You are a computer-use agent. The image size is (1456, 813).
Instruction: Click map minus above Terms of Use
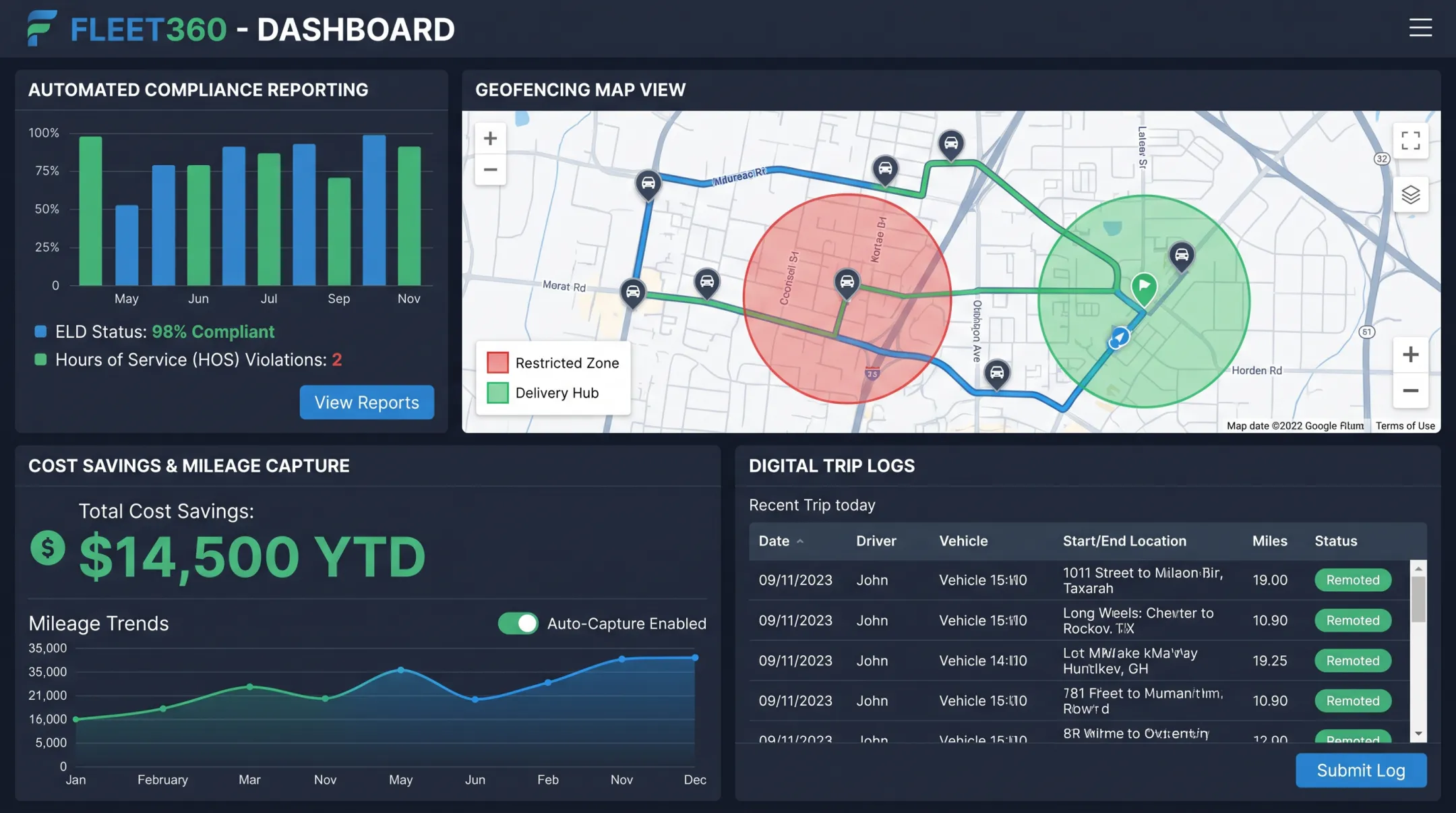(1410, 390)
